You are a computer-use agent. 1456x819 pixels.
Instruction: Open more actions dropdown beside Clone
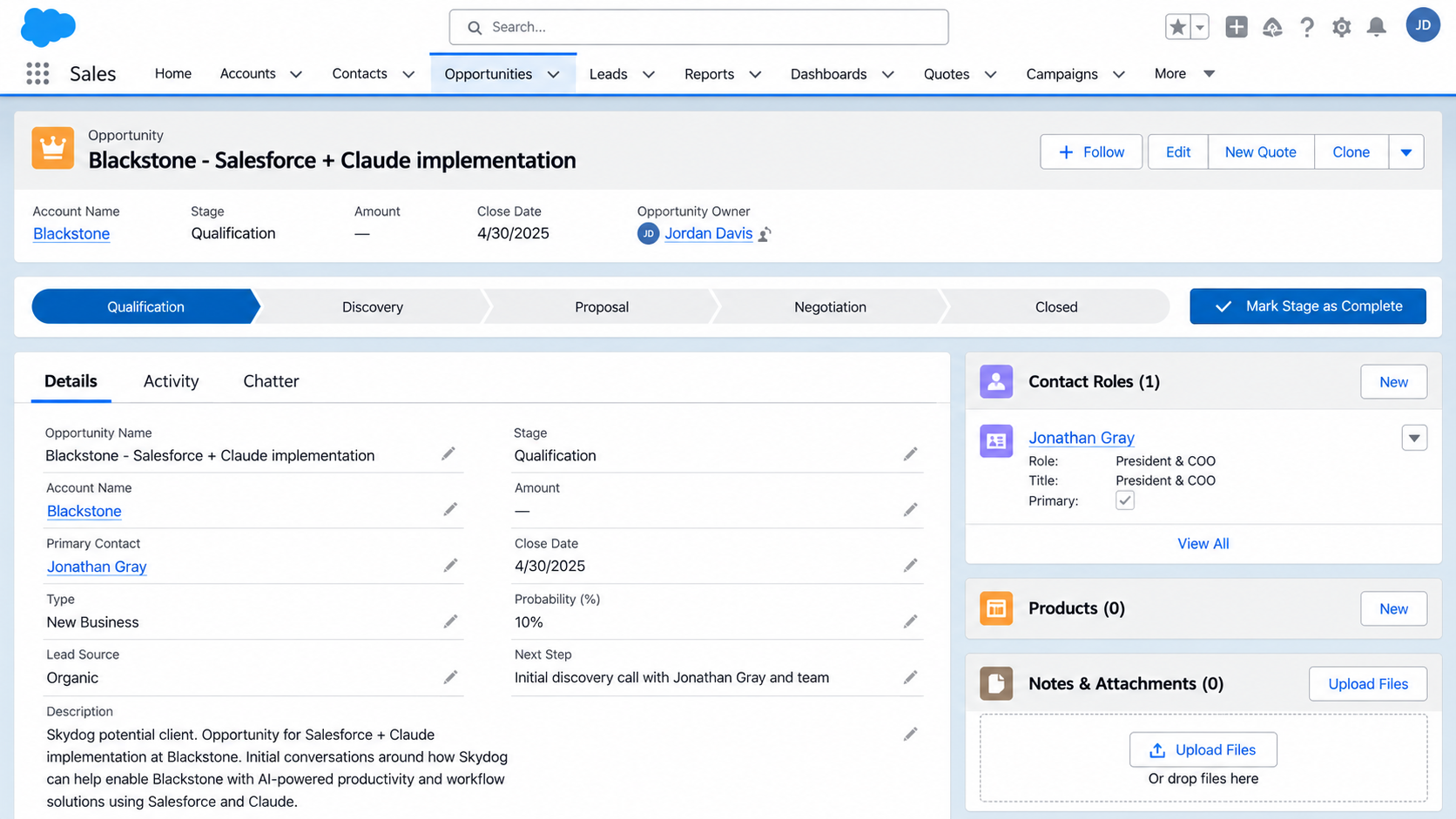pyautogui.click(x=1406, y=151)
